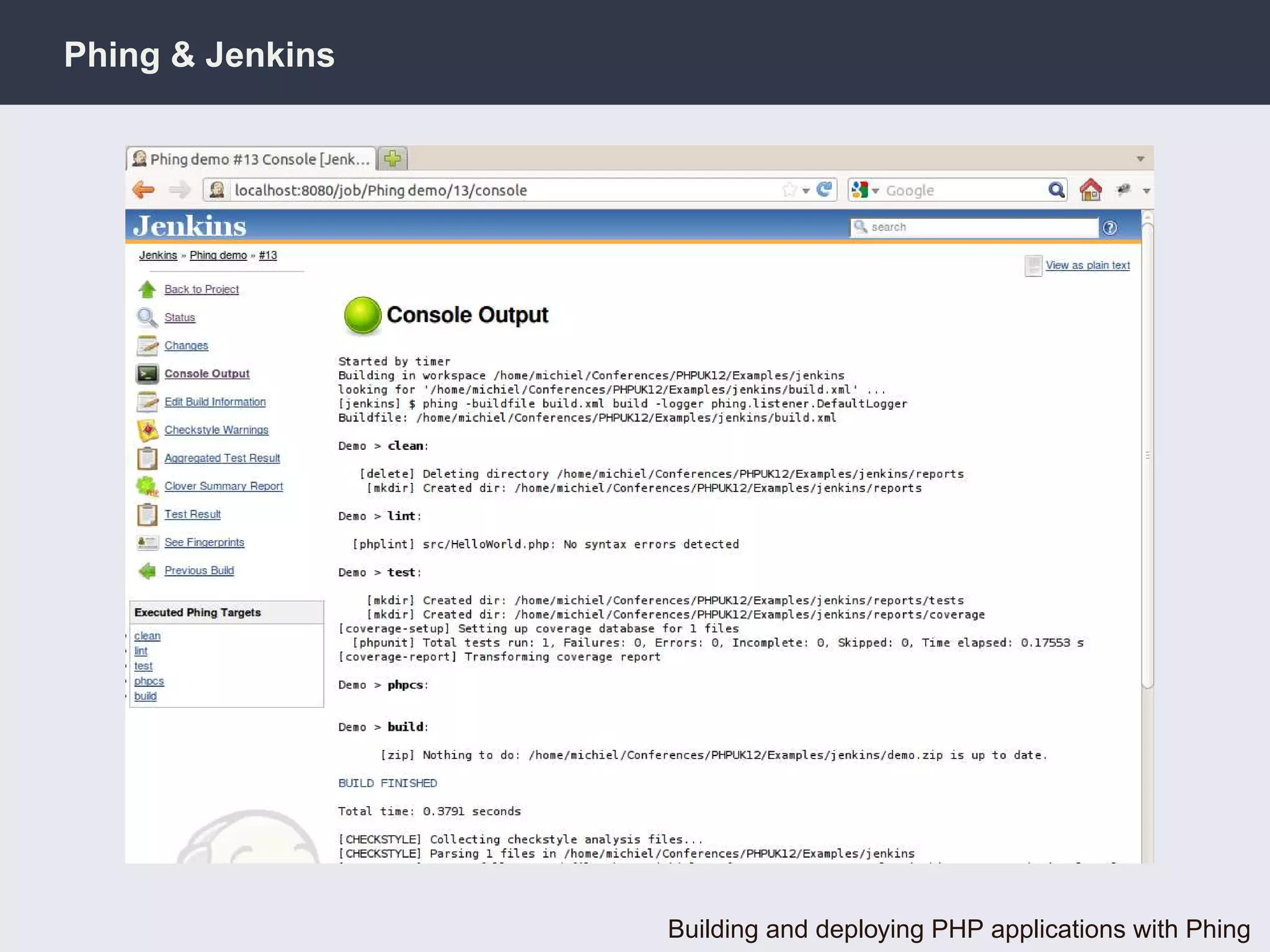The width and height of the screenshot is (1270, 952).
Task: Click the green Back to Project arrow icon
Action: pos(147,289)
